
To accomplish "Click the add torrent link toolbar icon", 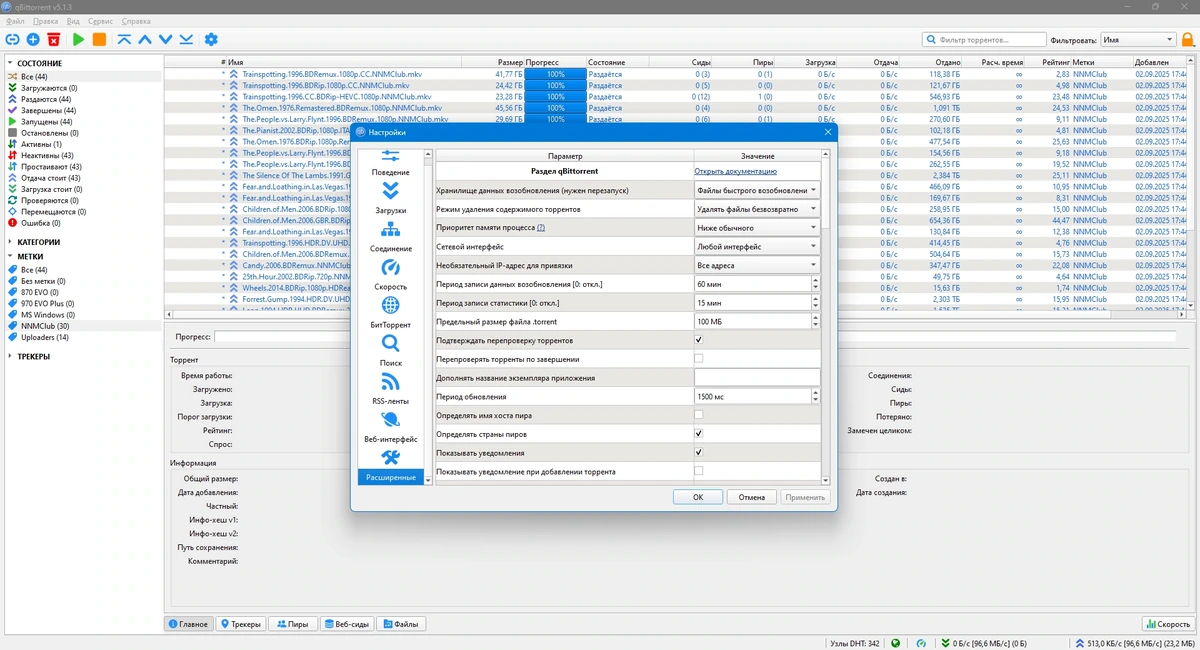I will (x=12, y=39).
